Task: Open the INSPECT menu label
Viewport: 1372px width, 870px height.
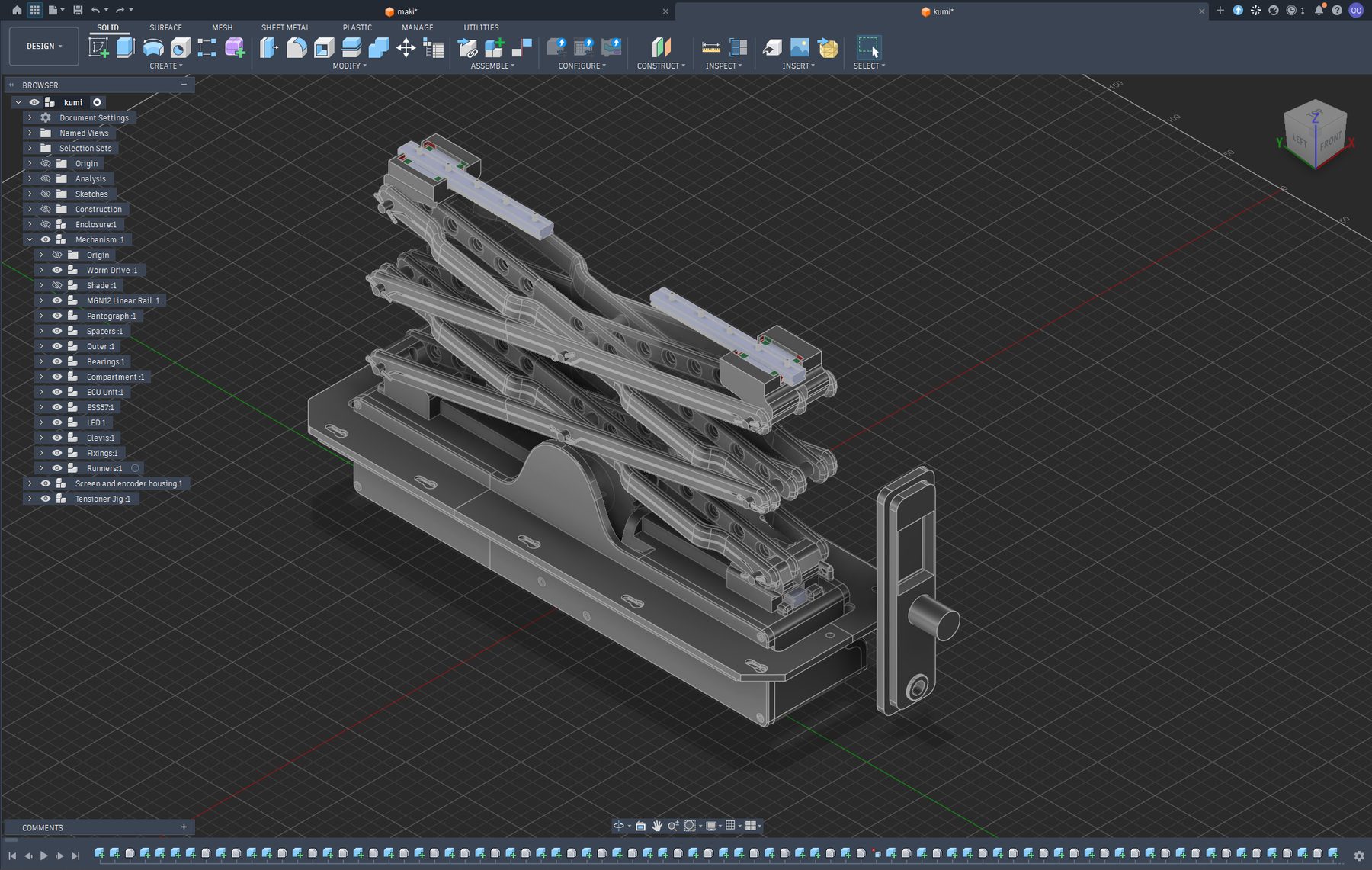Action: click(x=723, y=66)
